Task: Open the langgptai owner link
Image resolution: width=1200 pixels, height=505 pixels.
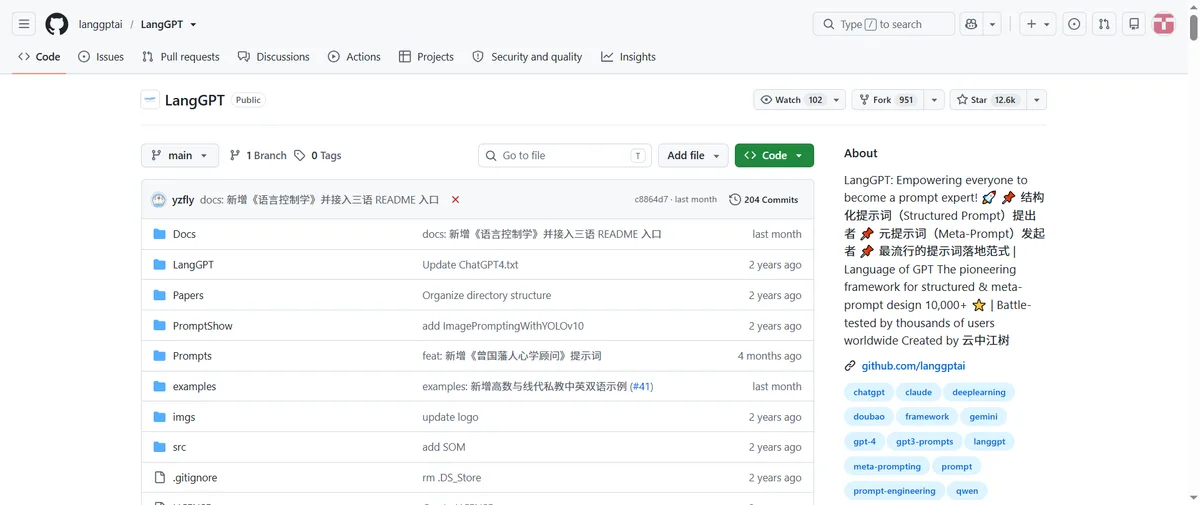Action: click(x=100, y=24)
